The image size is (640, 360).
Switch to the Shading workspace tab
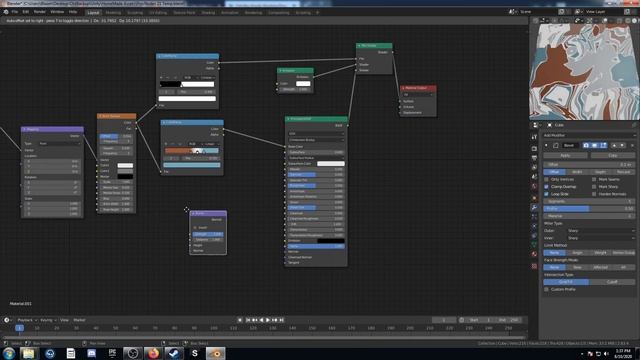(208, 13)
